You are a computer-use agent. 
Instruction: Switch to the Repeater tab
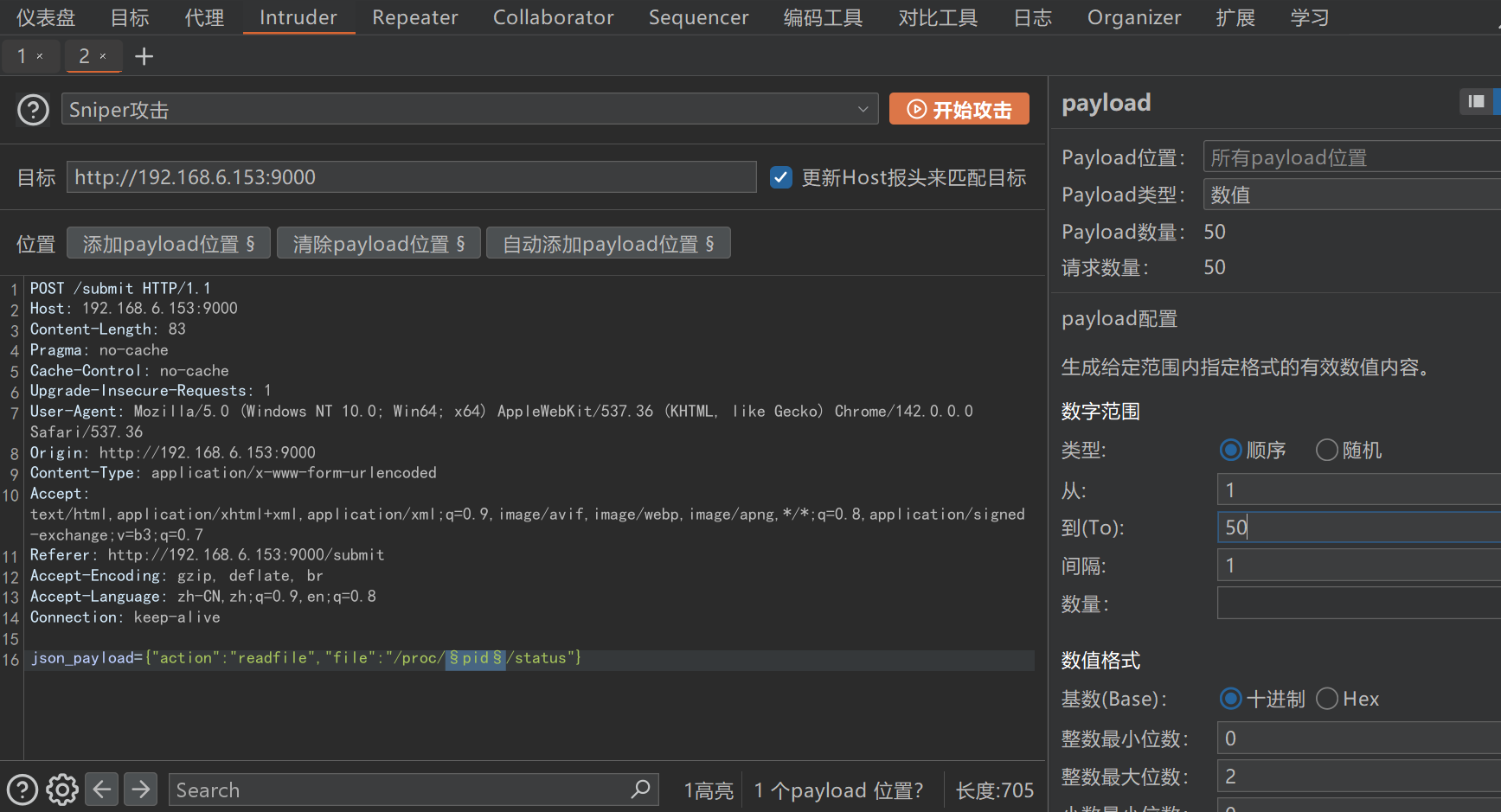click(414, 17)
